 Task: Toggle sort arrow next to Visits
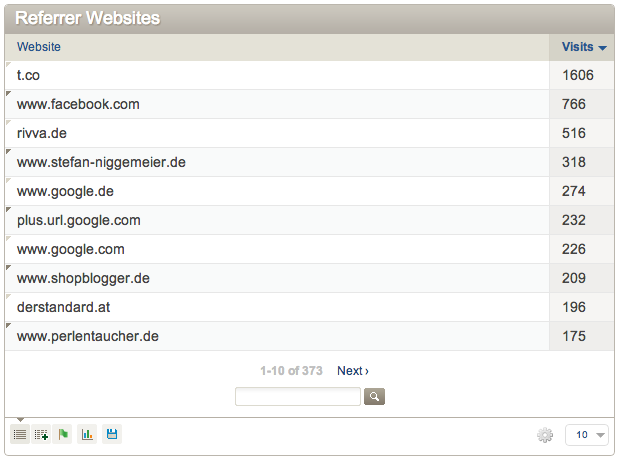pyautogui.click(x=602, y=48)
